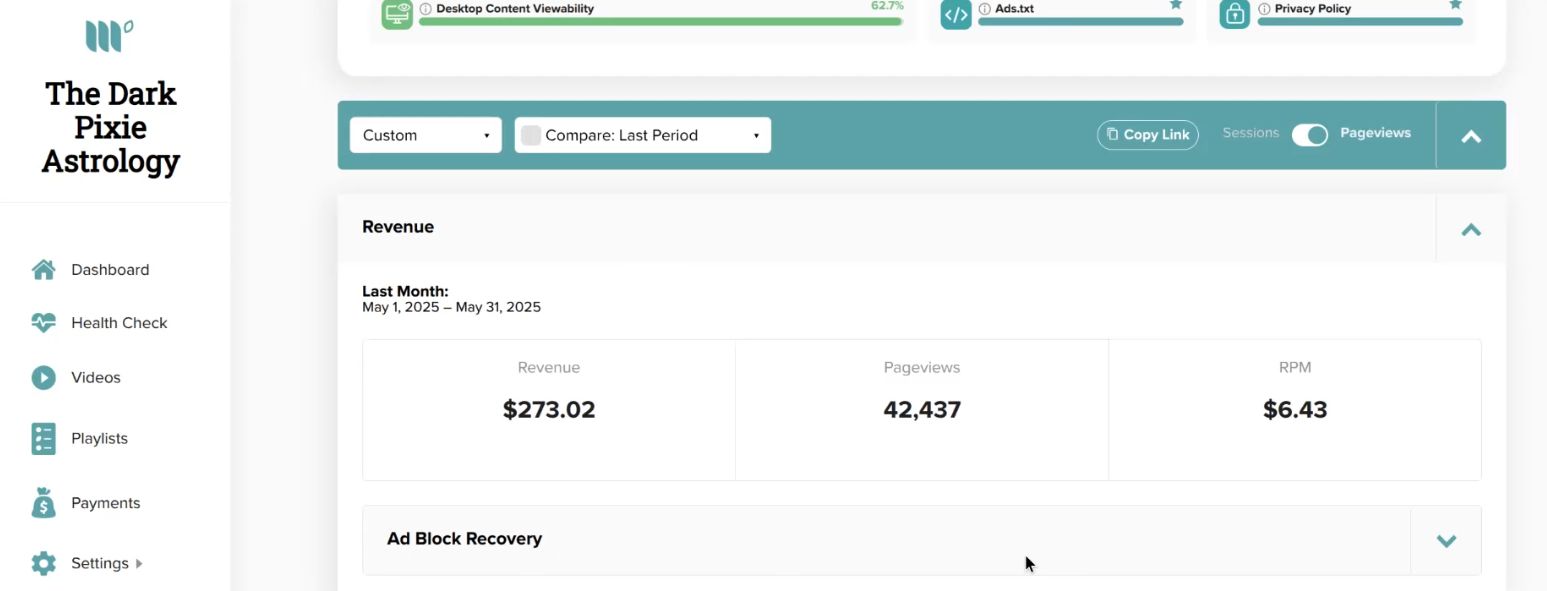Open Health Check heartbeat icon
Image resolution: width=1547 pixels, height=591 pixels.
[43, 323]
